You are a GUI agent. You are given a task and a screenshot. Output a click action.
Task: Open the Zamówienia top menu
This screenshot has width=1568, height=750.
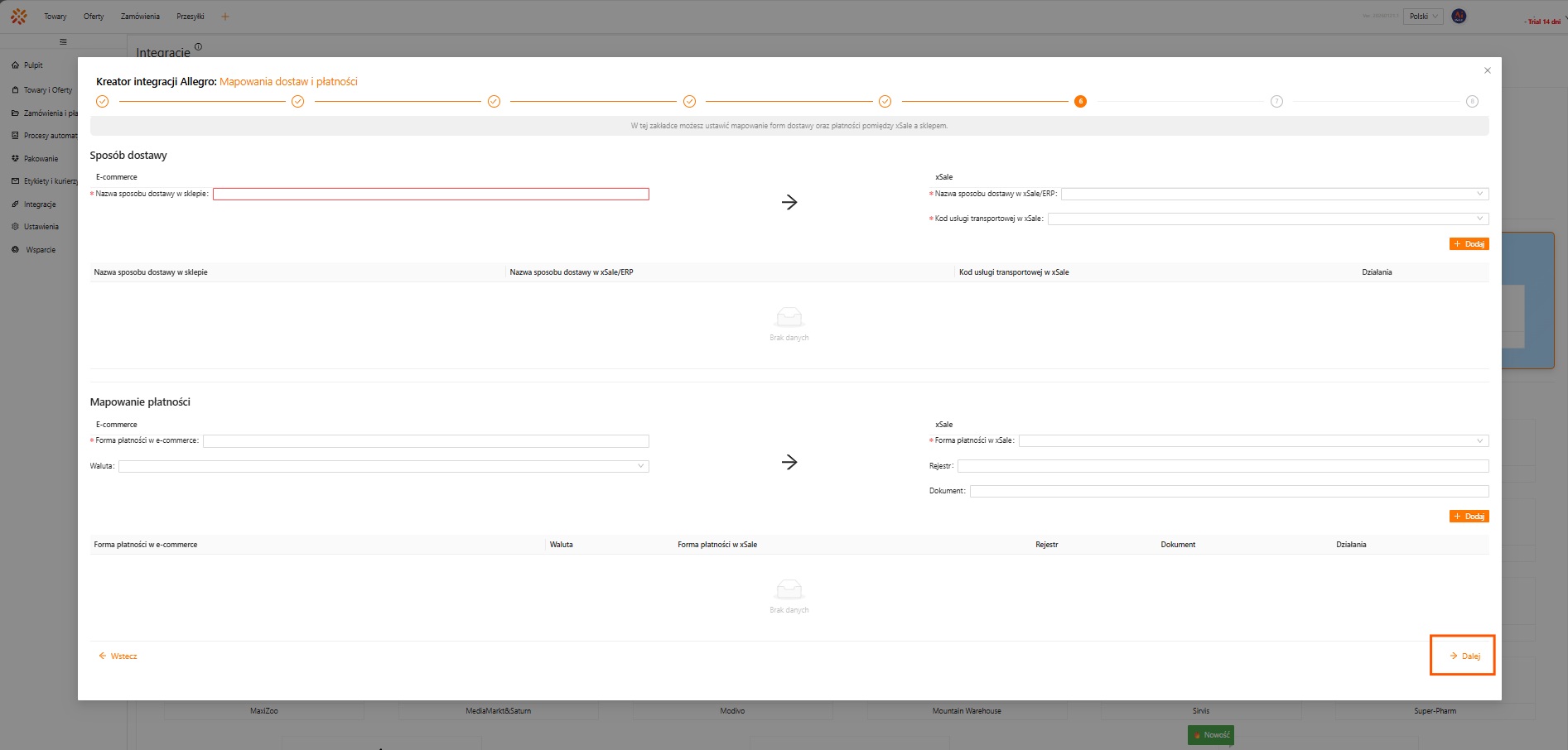[140, 17]
